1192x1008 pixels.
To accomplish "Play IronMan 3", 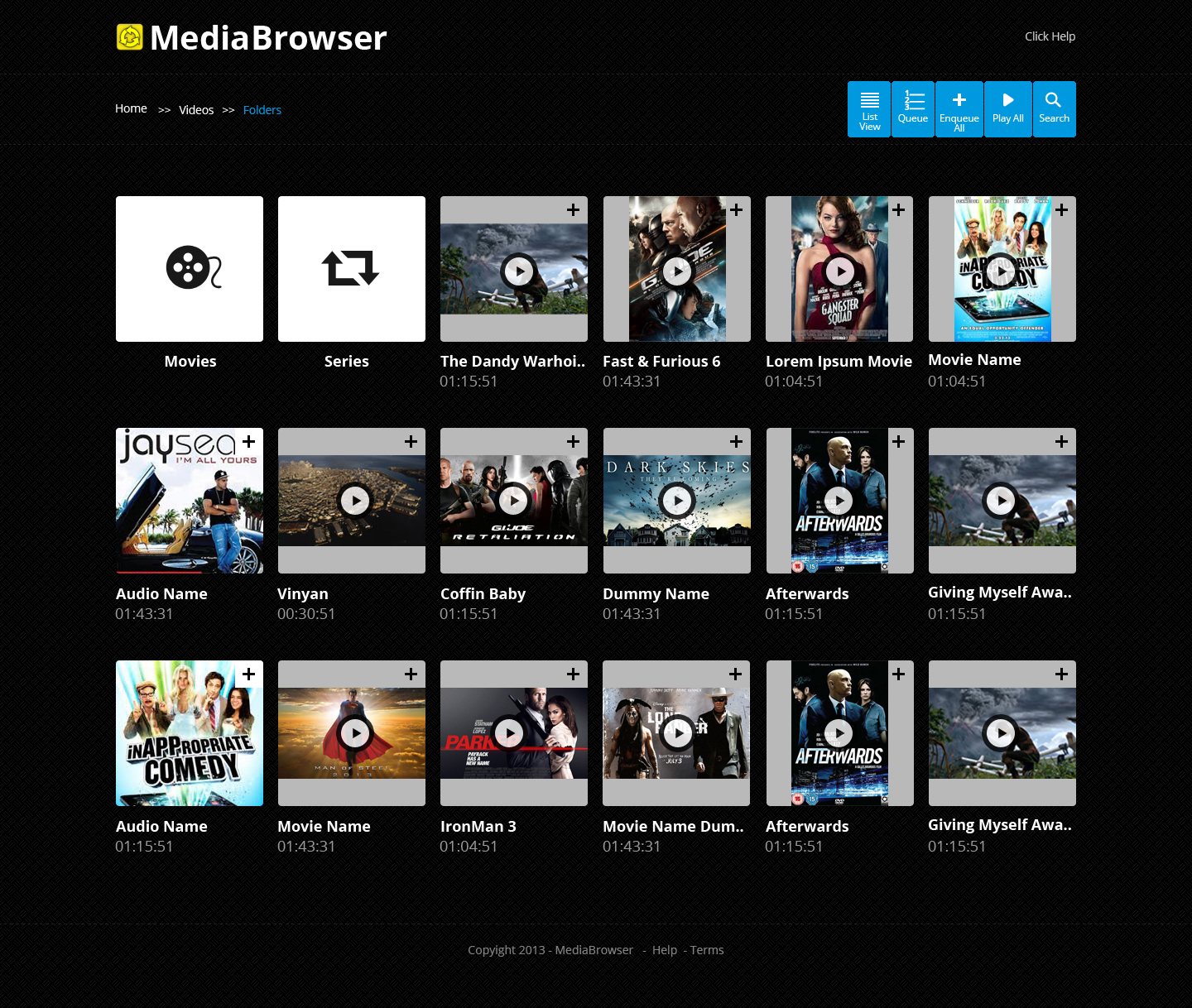I will [x=509, y=732].
